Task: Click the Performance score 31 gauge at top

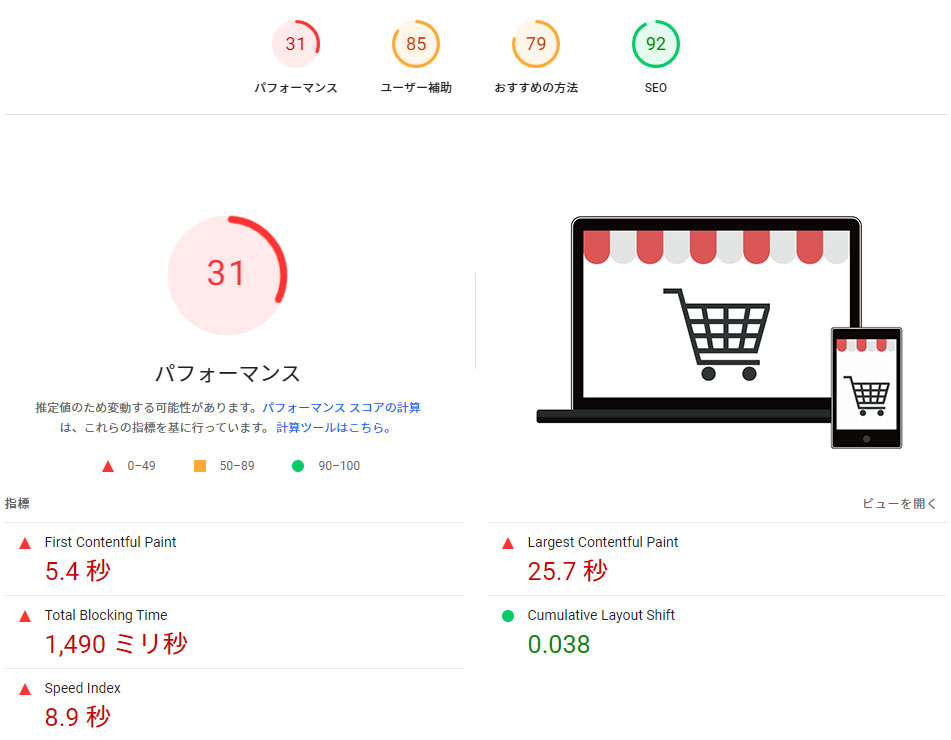Action: [x=295, y=44]
